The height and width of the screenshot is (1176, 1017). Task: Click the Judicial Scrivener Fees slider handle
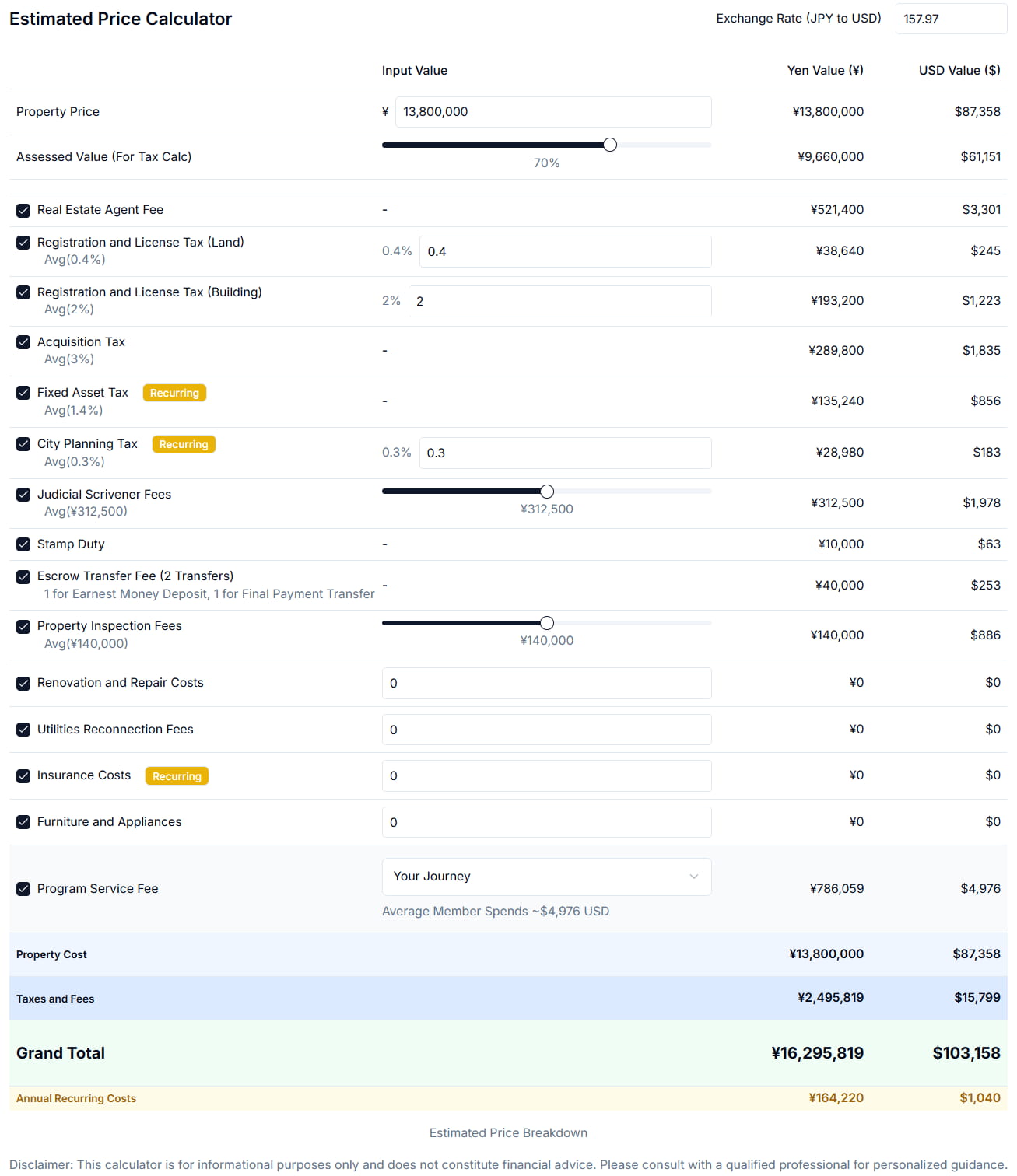coord(547,492)
